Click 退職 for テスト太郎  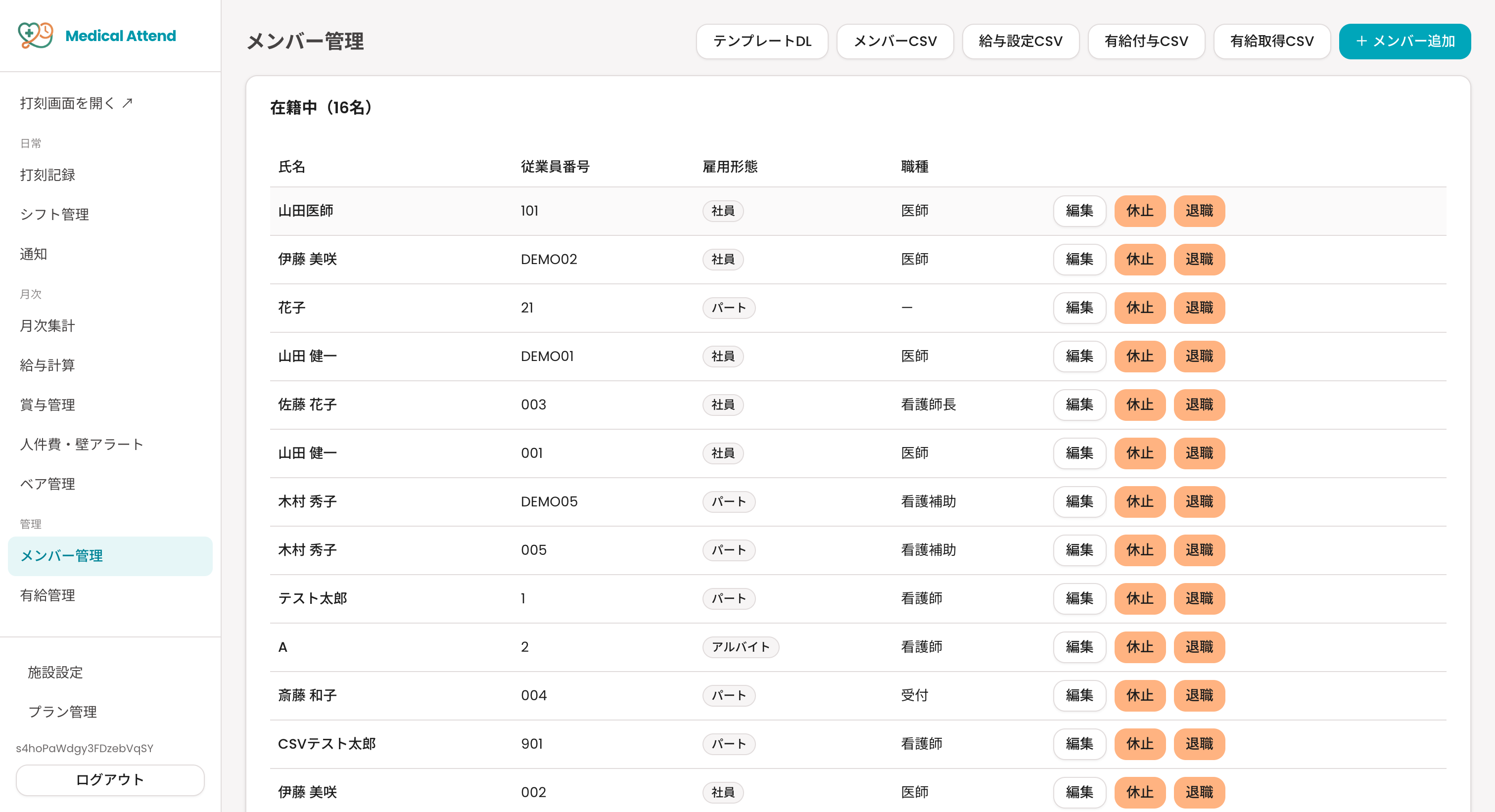click(x=1199, y=598)
